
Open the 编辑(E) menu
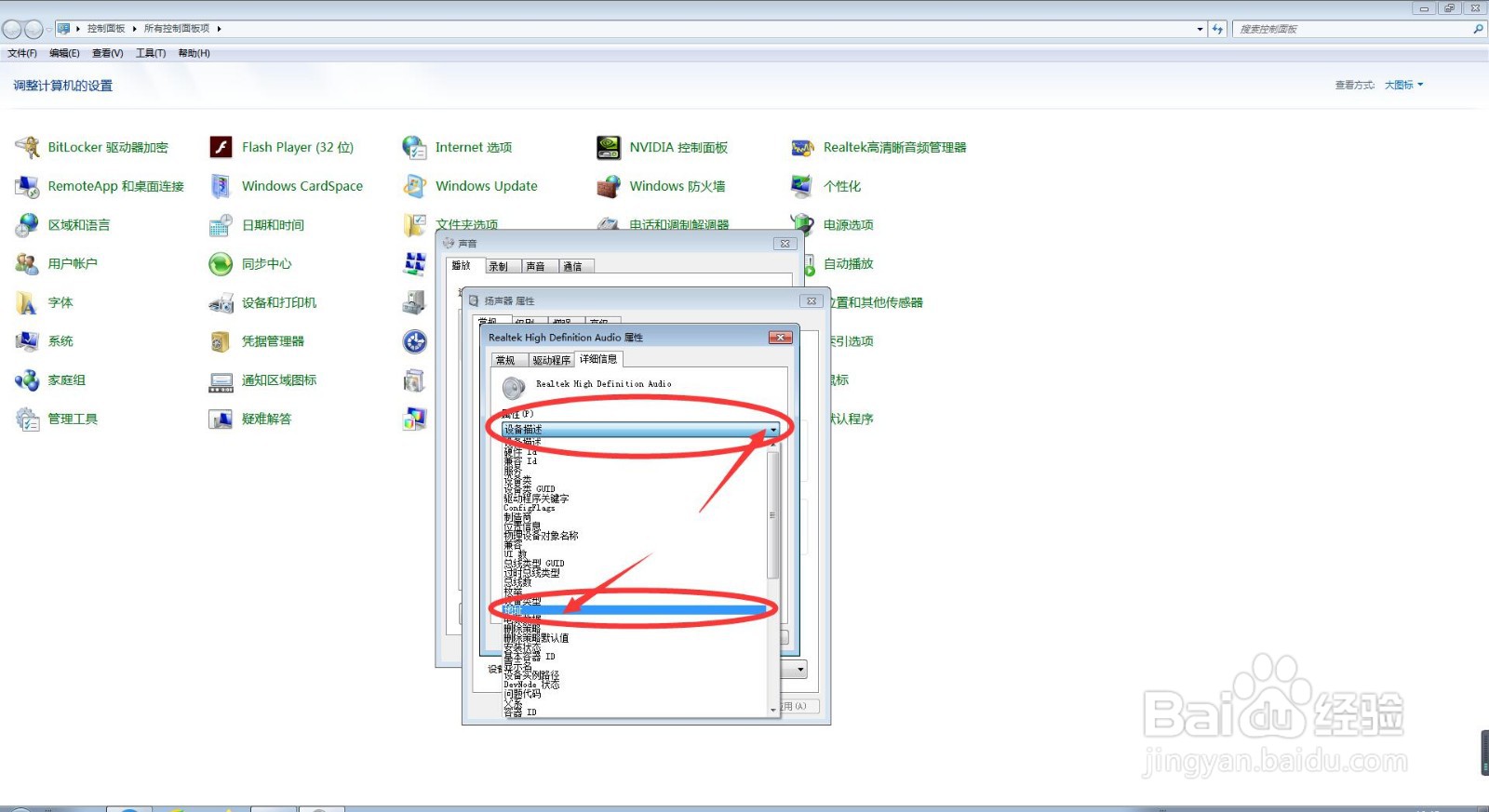point(64,53)
